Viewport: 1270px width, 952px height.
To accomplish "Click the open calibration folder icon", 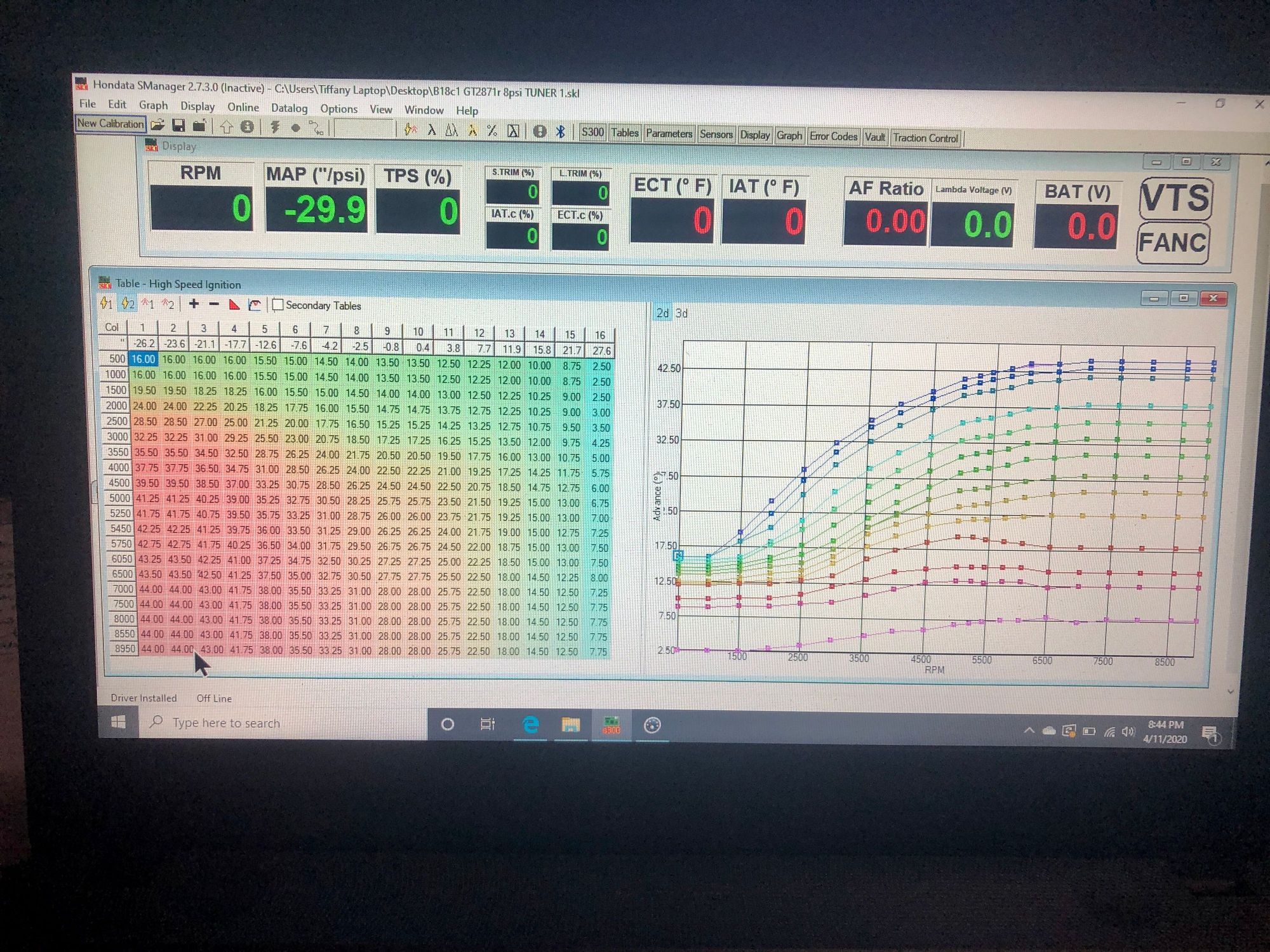I will 157,125.
